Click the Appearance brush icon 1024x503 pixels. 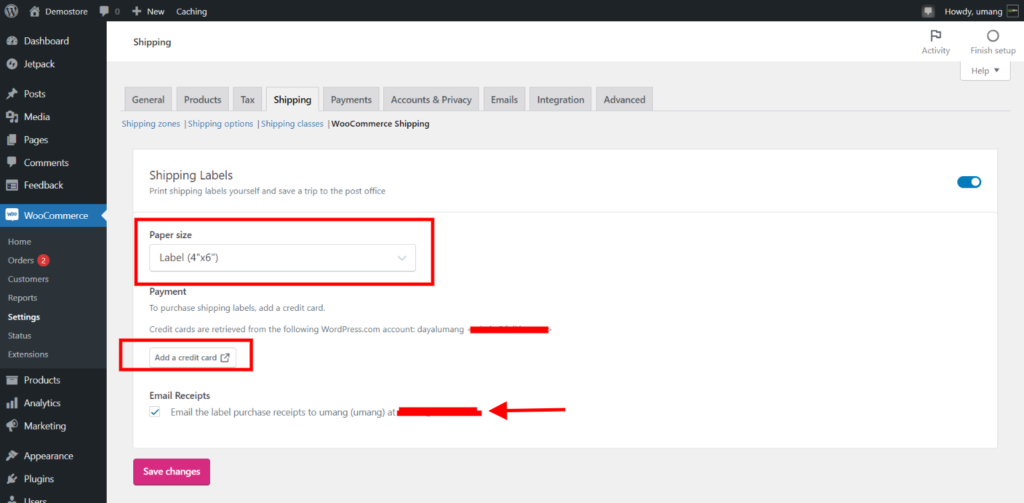[x=11, y=456]
